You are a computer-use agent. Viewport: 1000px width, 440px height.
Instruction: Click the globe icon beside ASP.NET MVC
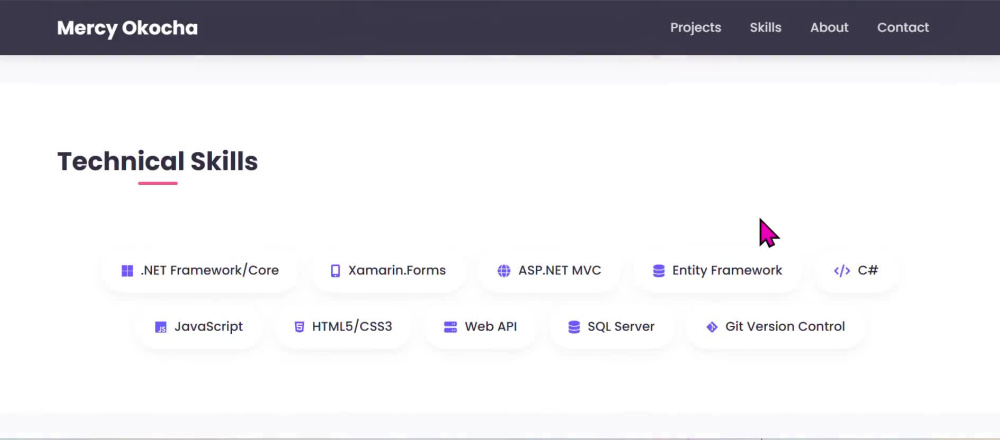(x=504, y=271)
